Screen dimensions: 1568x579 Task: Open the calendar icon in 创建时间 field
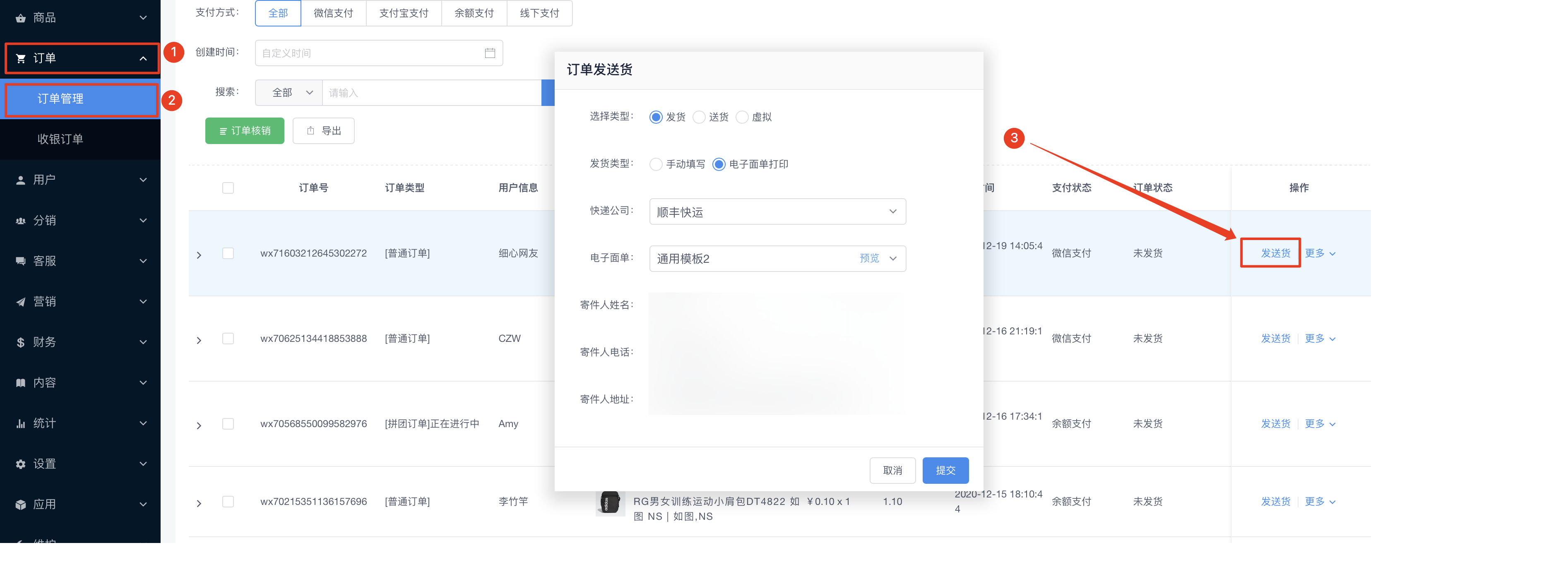click(x=489, y=53)
